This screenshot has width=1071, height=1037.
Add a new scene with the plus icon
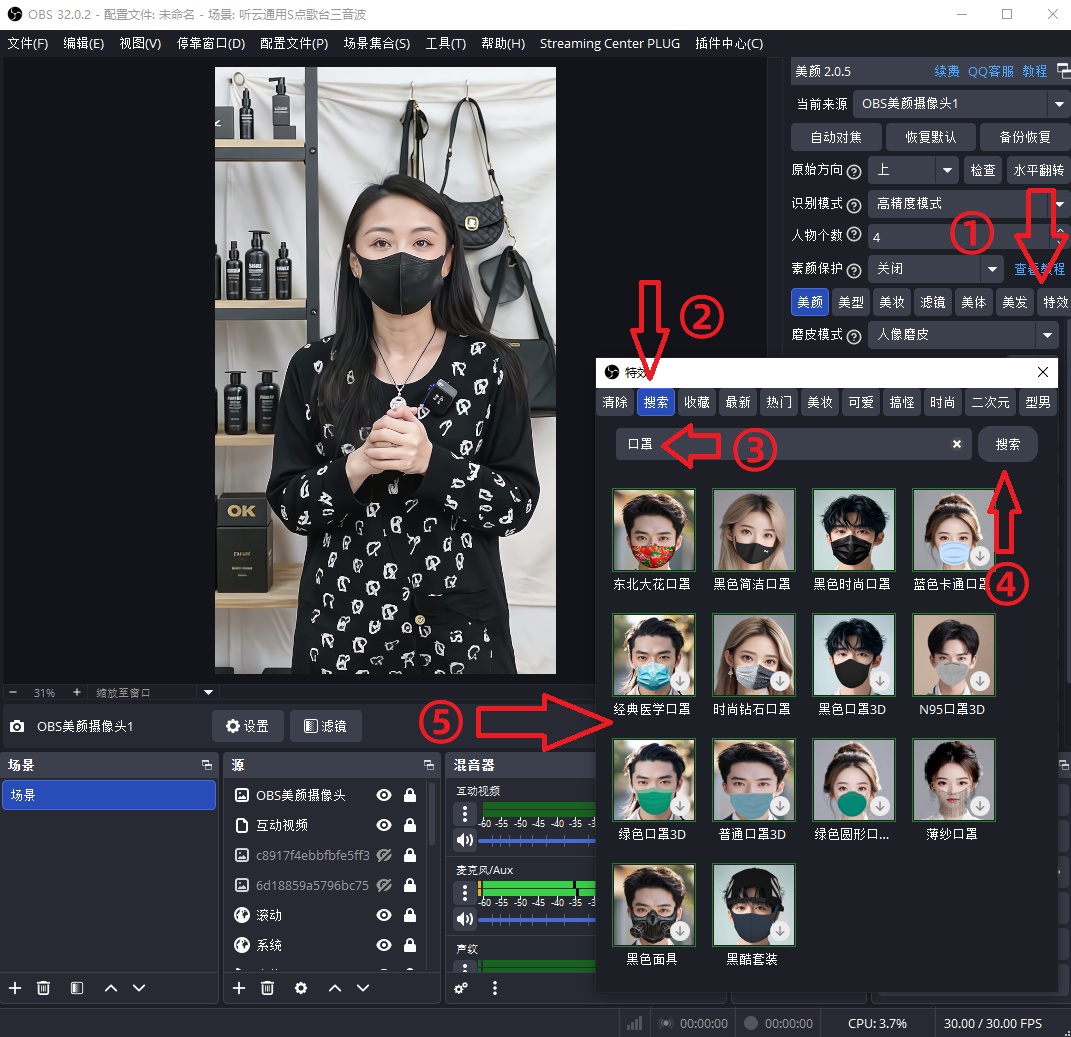point(14,987)
